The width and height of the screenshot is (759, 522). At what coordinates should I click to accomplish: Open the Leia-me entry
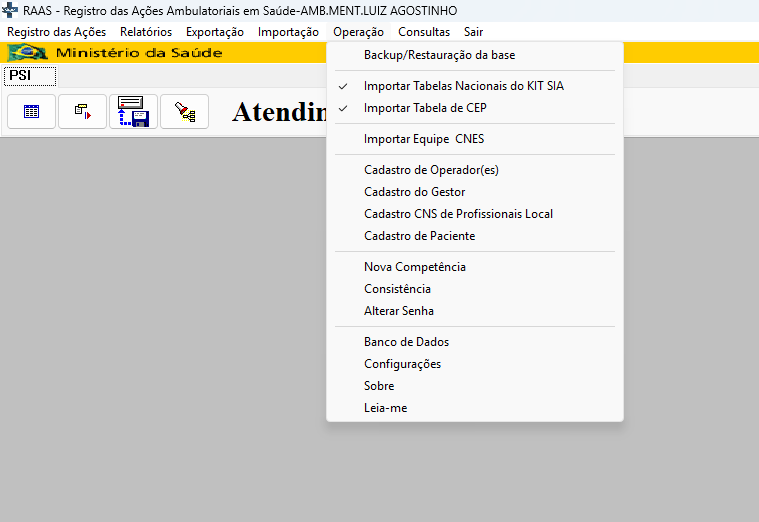[475, 408]
